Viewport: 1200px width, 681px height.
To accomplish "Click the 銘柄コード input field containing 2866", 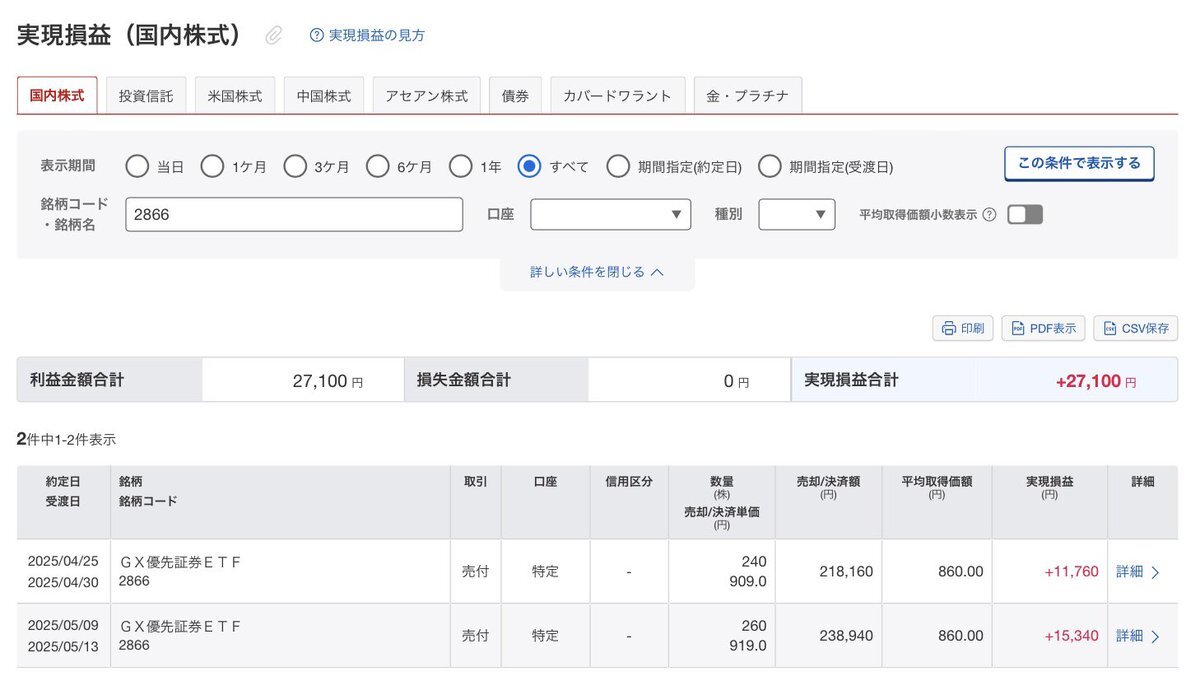I will [x=293, y=214].
